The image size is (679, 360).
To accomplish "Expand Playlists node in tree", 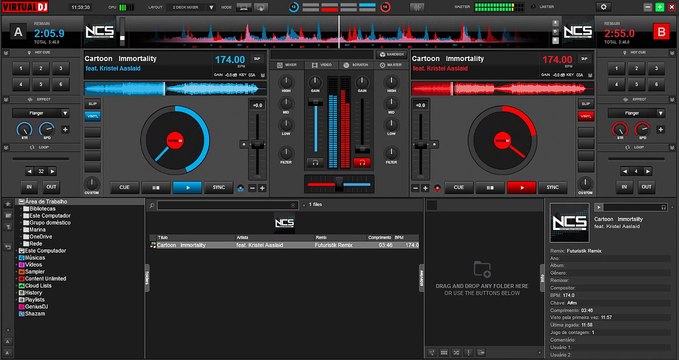I will coord(17,300).
